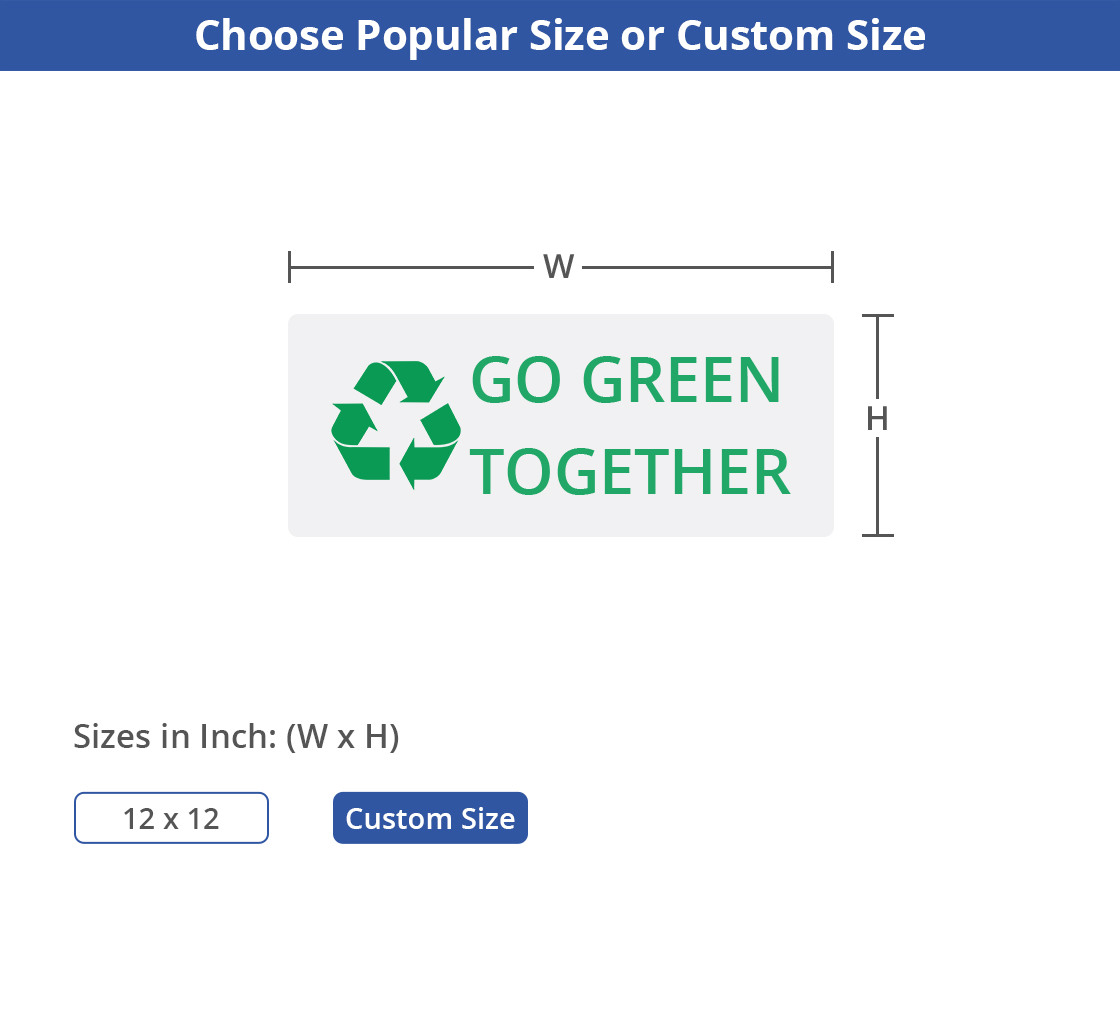
Task: Click the "GO GREEN" text on the sign
Action: [x=627, y=381]
